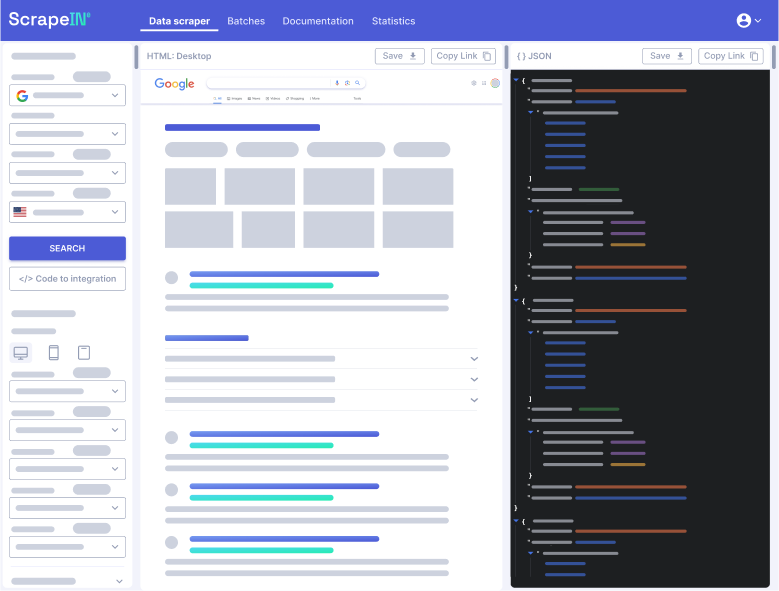Collapse the second JSON object node

coord(515,300)
